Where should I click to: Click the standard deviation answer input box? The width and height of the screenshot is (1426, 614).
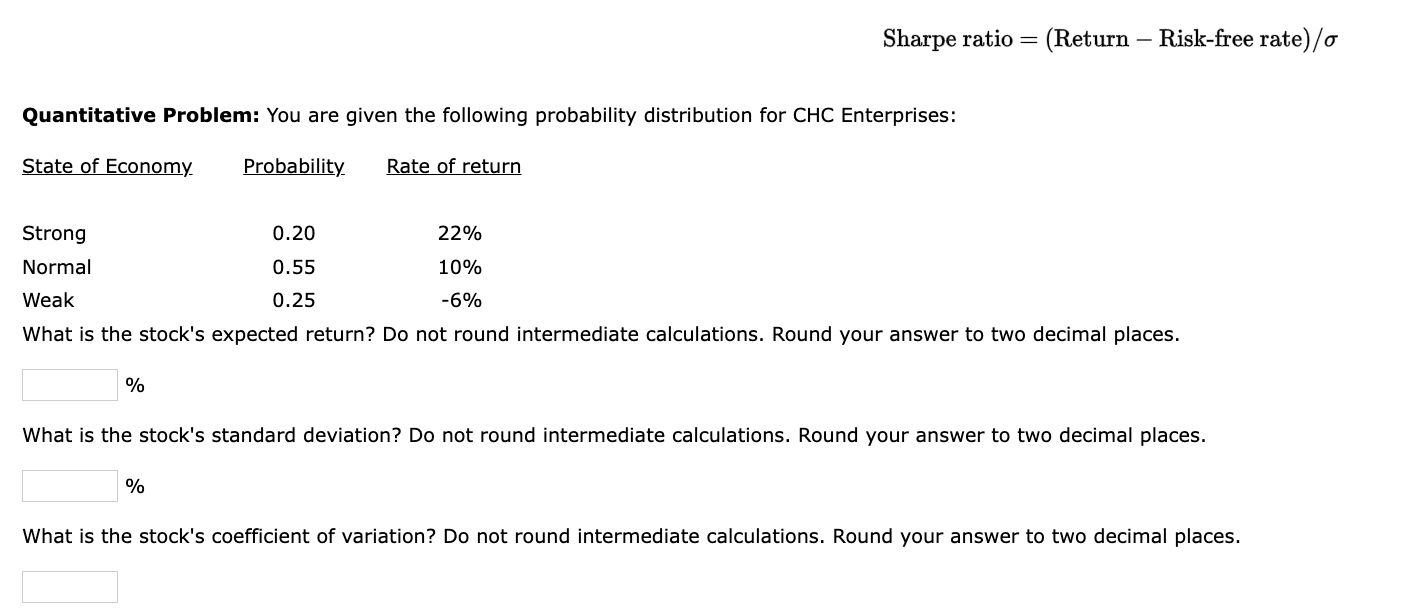(69, 486)
